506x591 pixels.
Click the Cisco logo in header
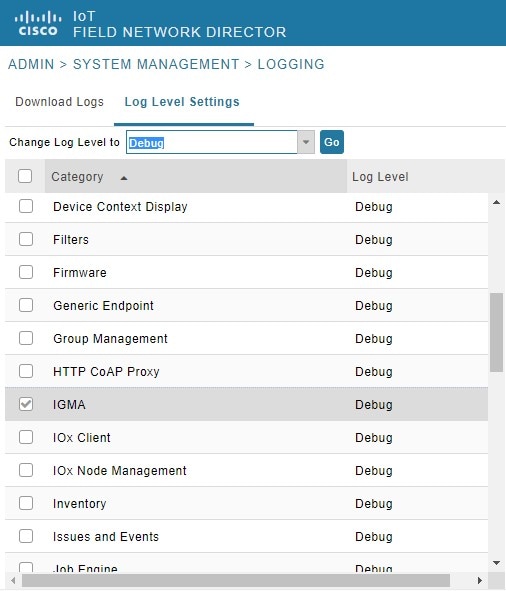pyautogui.click(x=38, y=23)
